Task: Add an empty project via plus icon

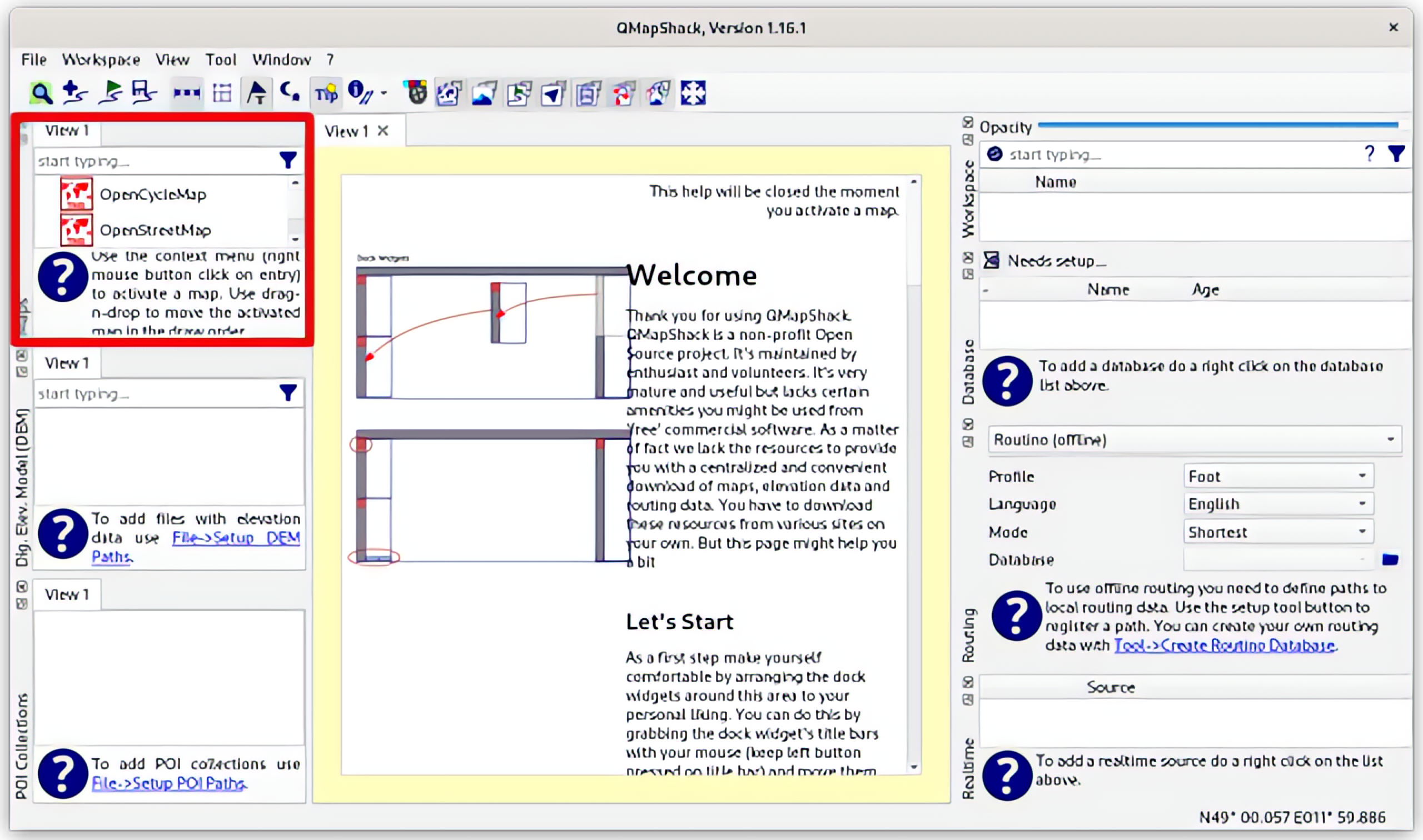Action: point(74,93)
